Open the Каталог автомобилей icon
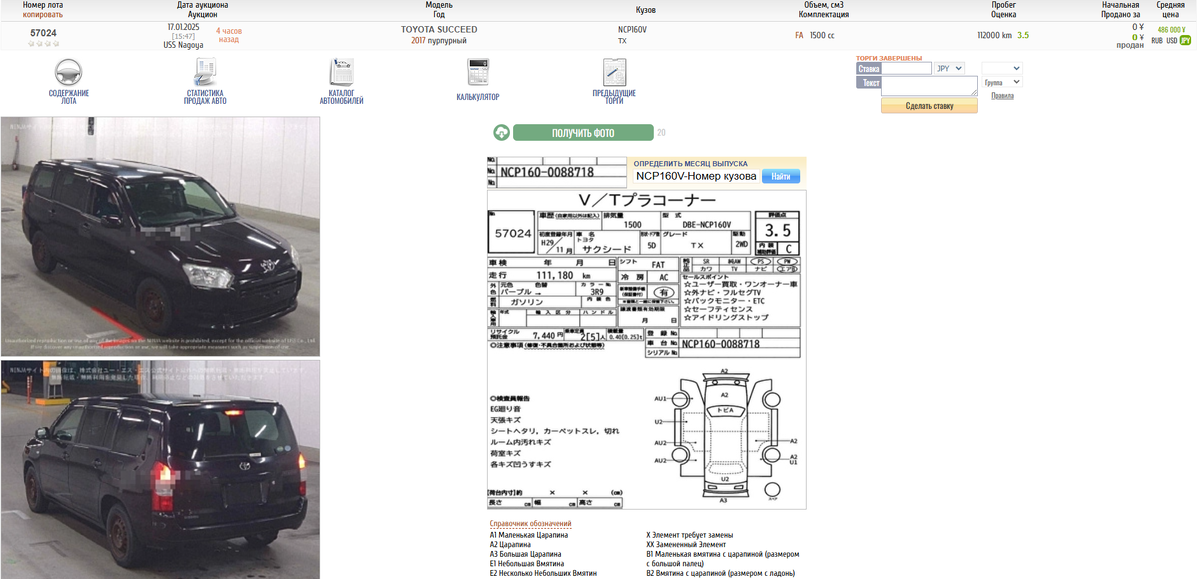The height and width of the screenshot is (579, 1200). [x=341, y=72]
